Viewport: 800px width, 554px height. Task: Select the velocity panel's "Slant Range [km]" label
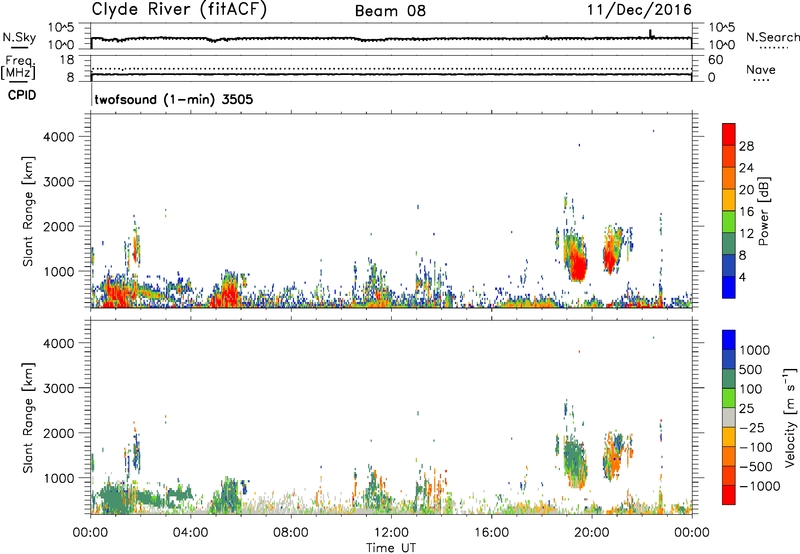[x=28, y=418]
